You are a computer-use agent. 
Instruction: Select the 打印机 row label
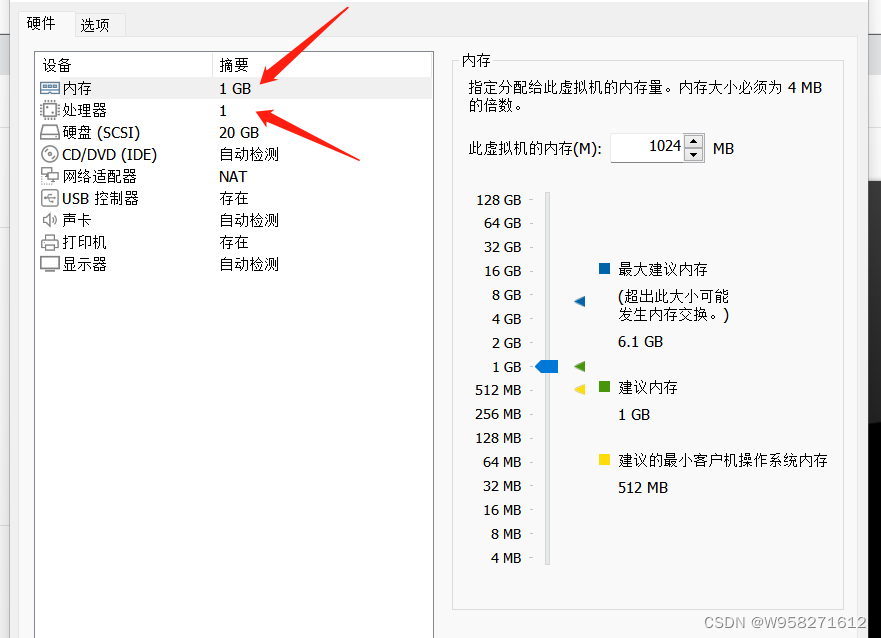84,242
